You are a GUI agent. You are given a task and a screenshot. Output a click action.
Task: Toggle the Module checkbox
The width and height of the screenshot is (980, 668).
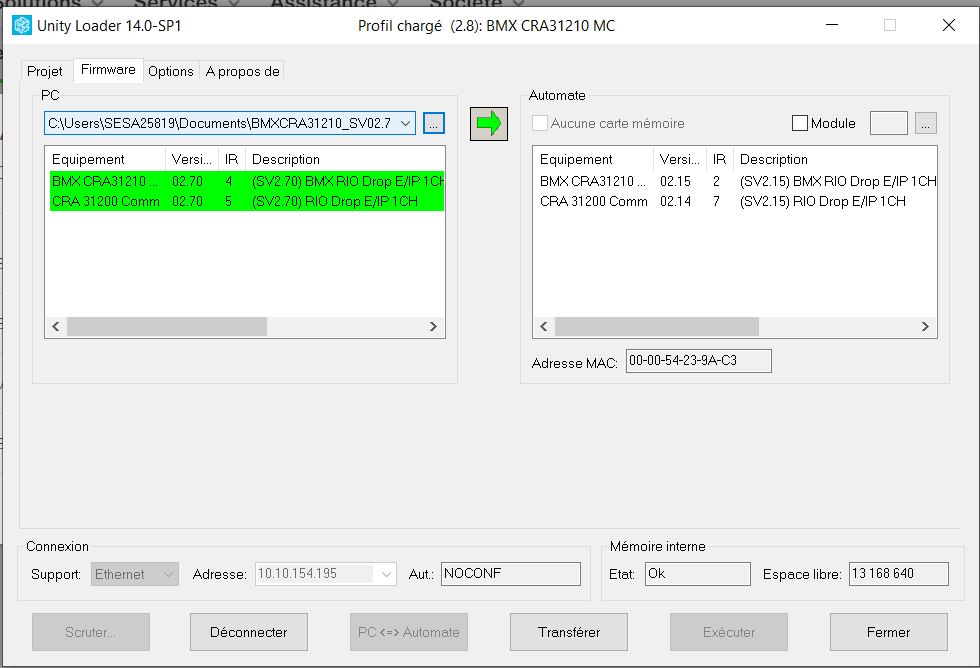coord(799,123)
